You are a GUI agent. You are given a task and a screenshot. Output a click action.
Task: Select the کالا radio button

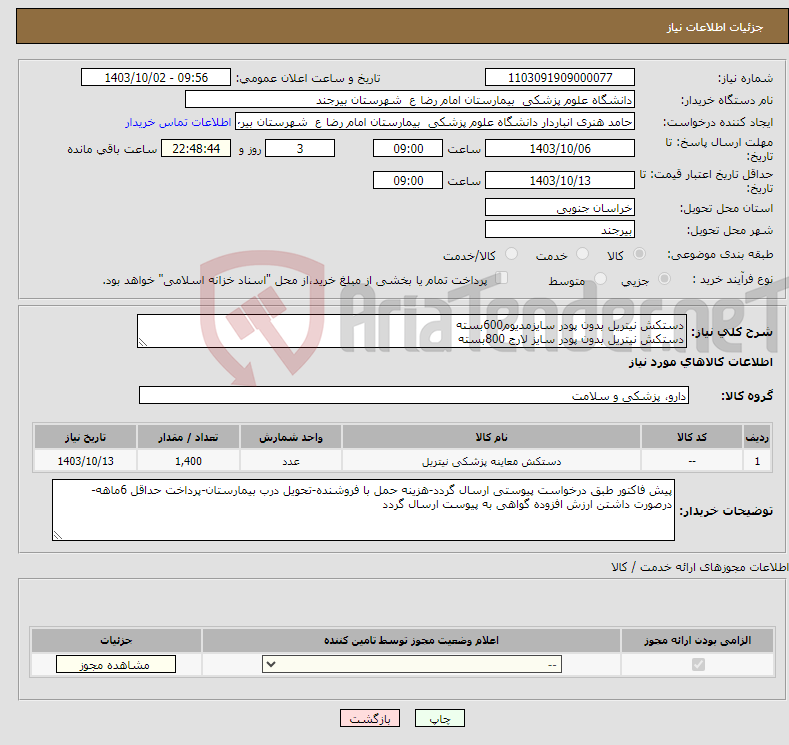639,254
